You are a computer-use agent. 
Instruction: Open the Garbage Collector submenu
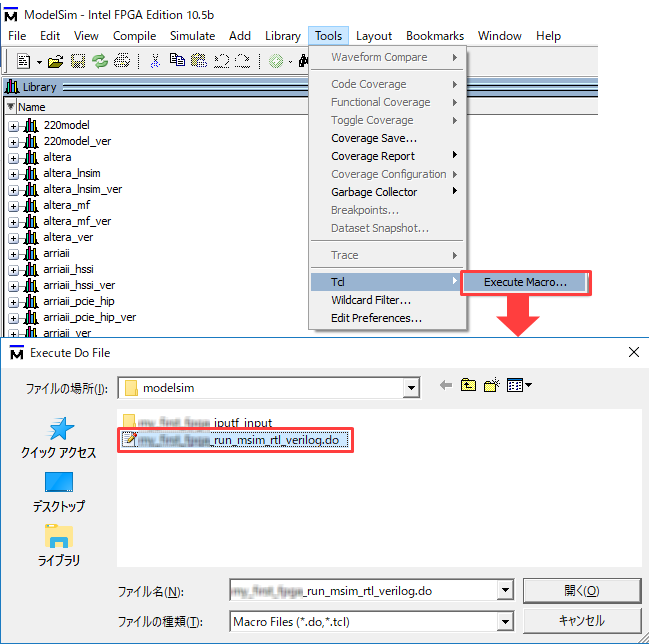click(x=387, y=192)
